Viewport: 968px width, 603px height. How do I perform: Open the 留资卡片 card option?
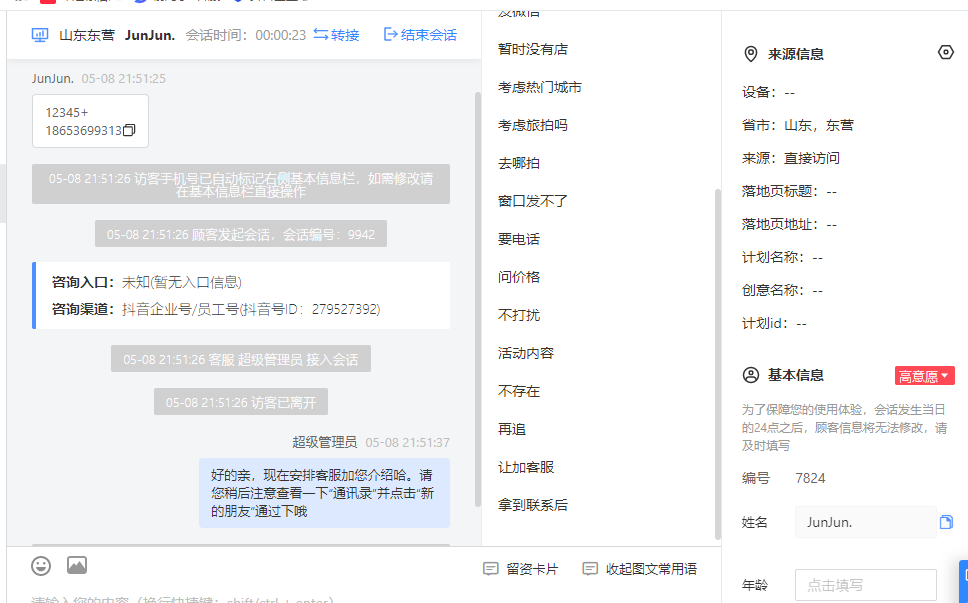[x=520, y=569]
